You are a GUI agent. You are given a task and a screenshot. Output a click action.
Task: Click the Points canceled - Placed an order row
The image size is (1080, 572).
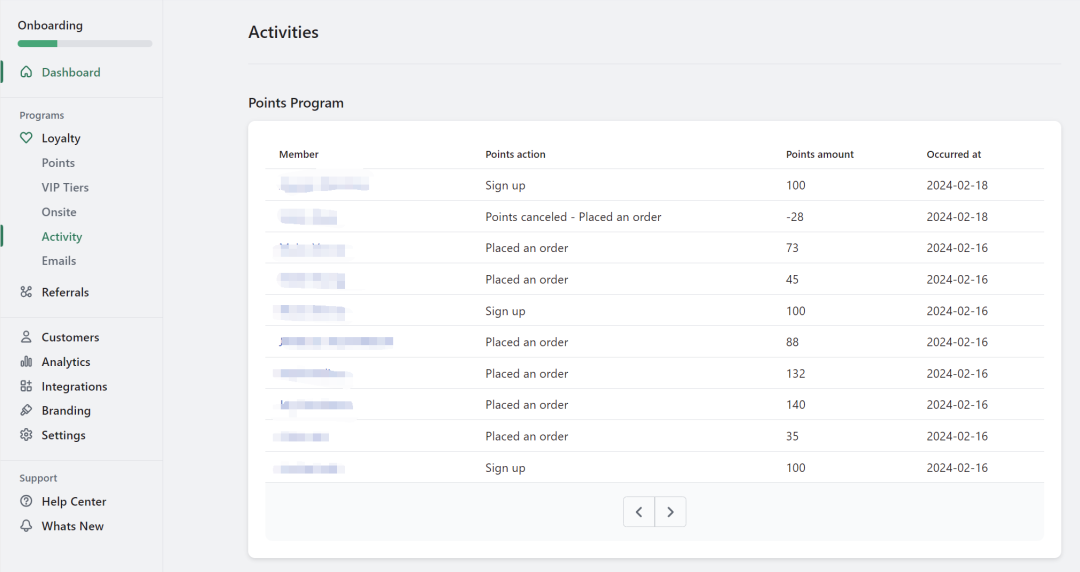tap(573, 217)
